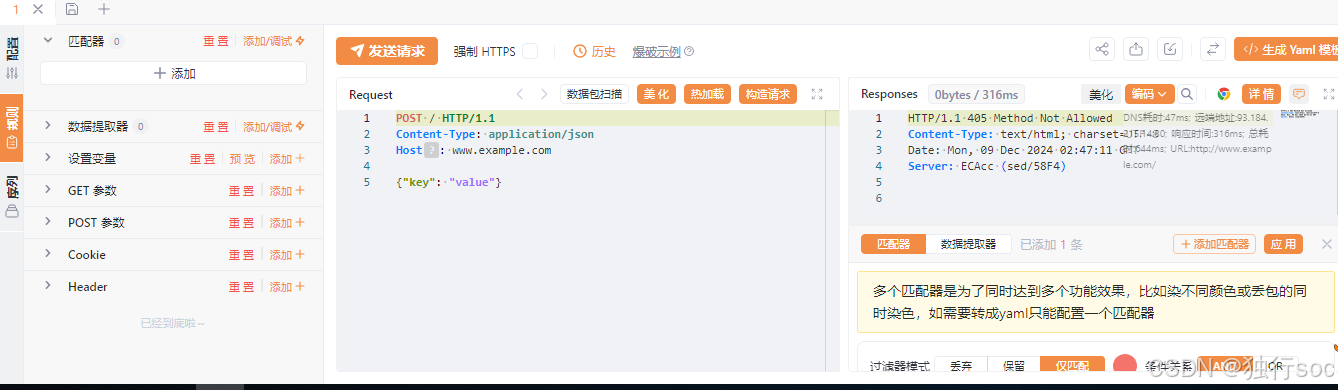Select the OR condition option
Viewport: 1338px width, 390px height.
click(1275, 367)
